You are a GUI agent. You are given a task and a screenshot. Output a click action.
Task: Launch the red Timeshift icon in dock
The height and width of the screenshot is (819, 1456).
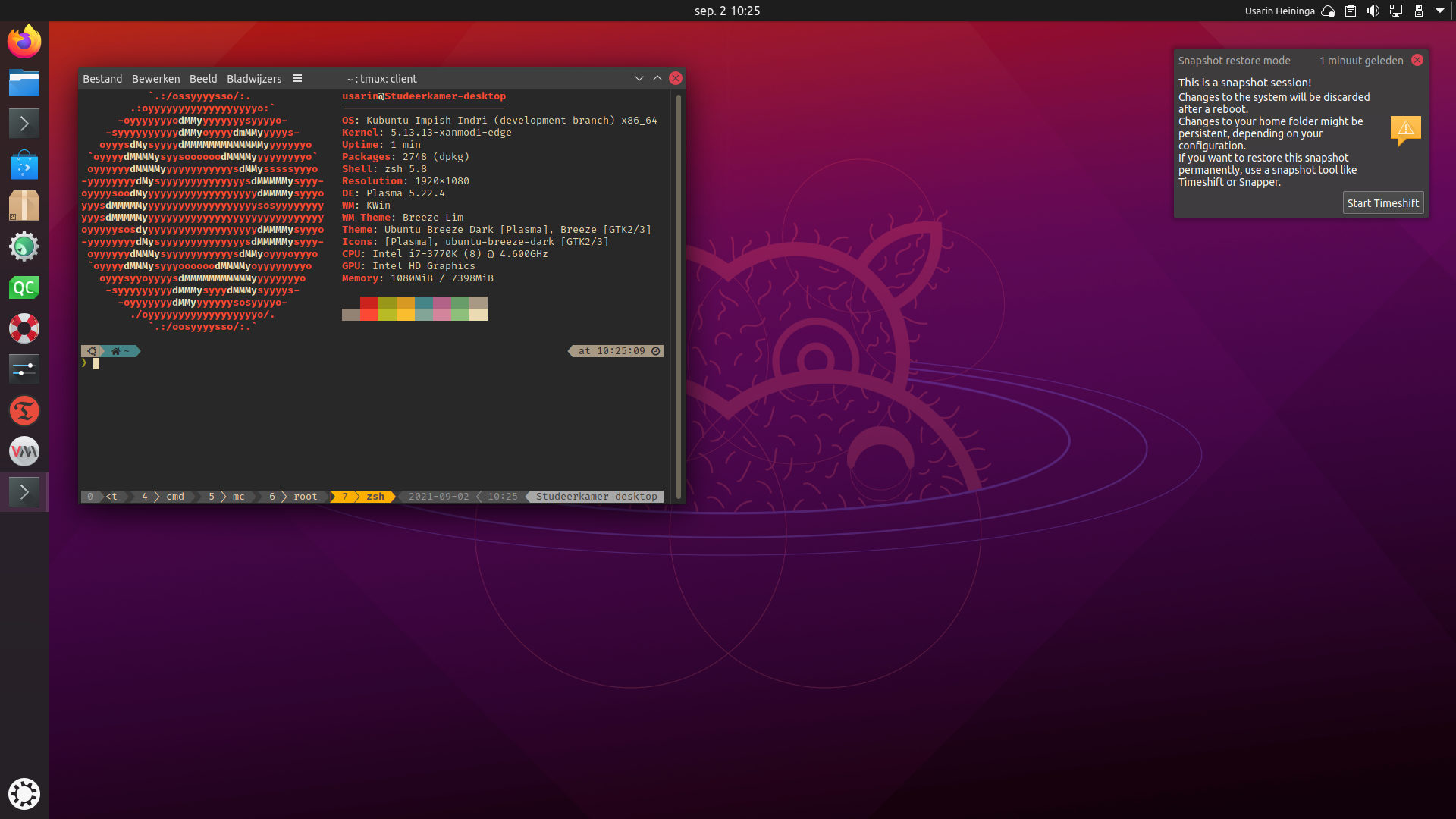tap(24, 410)
